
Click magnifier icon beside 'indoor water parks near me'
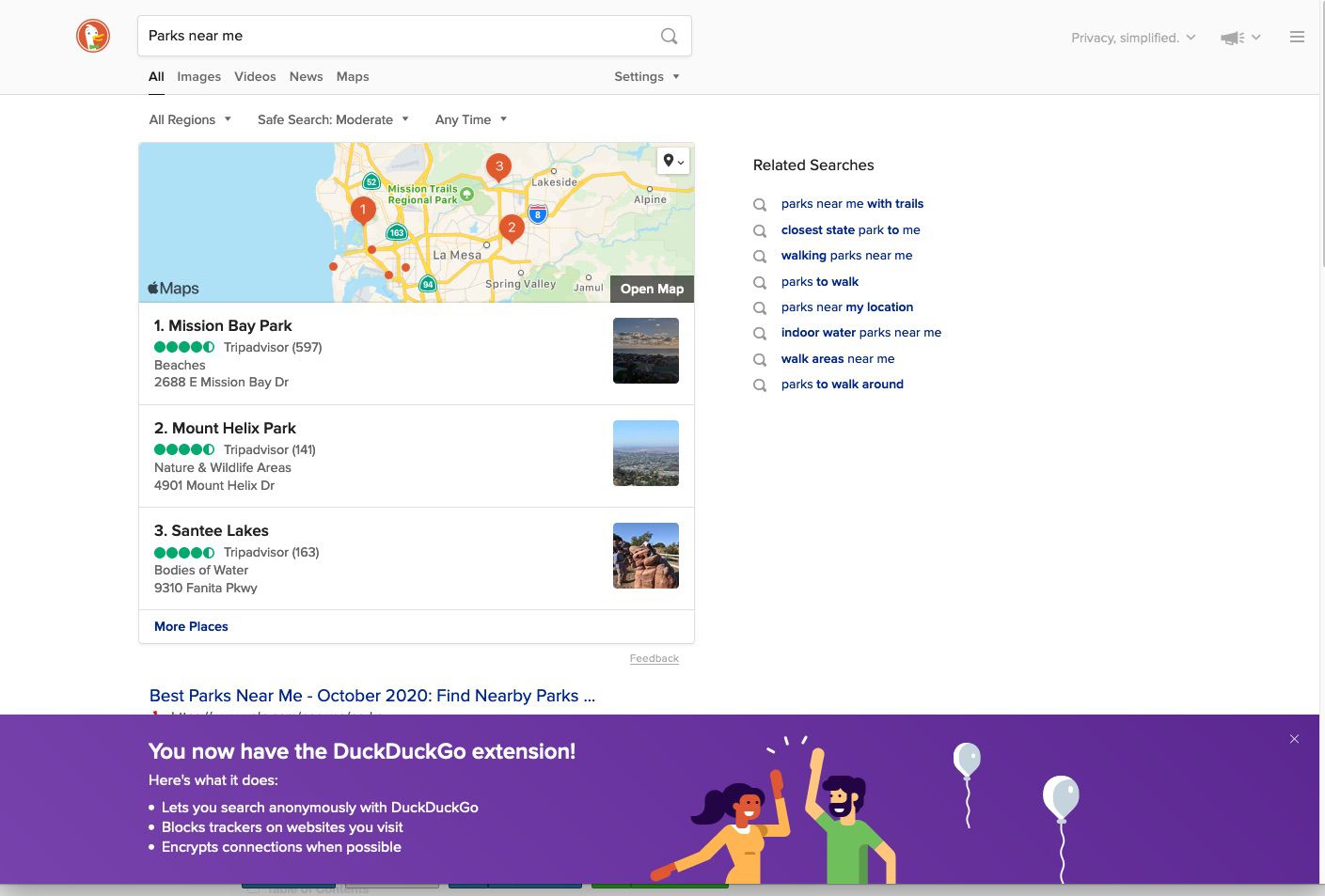760,334
